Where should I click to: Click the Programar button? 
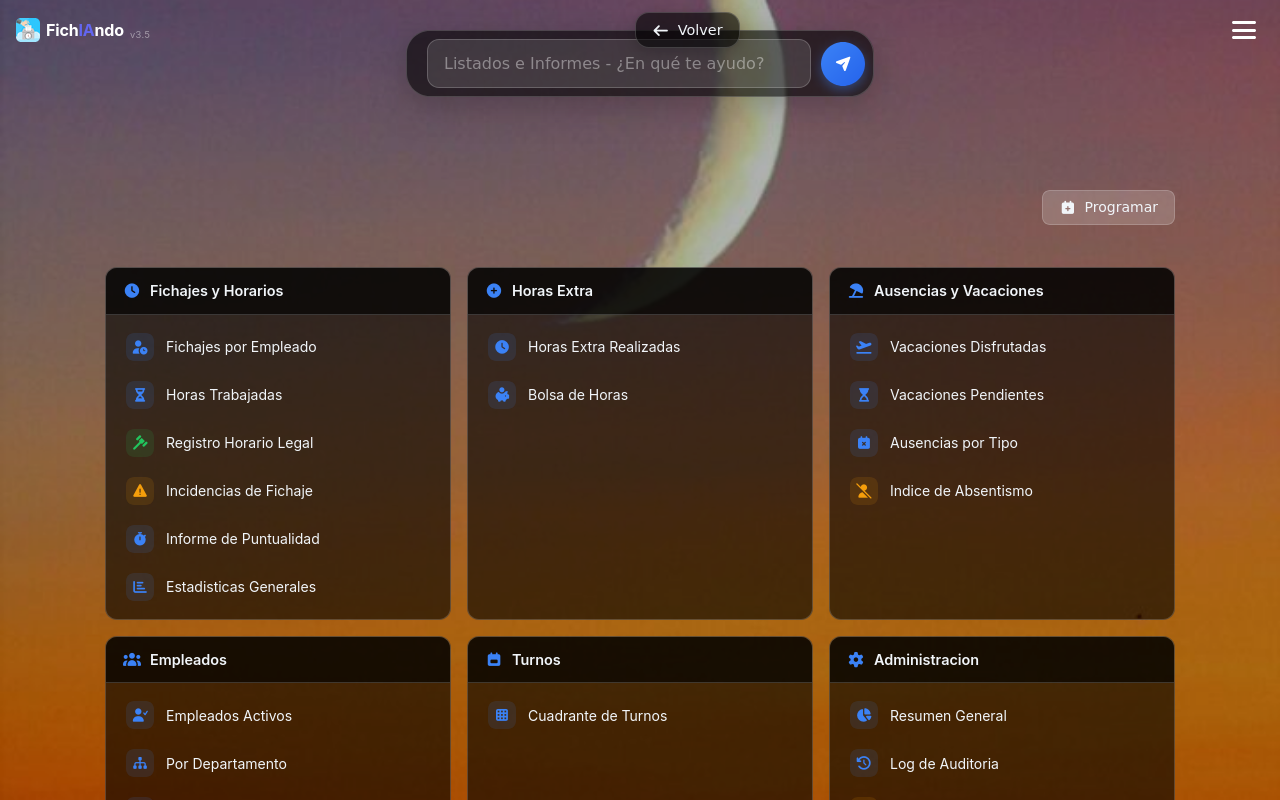1108,207
